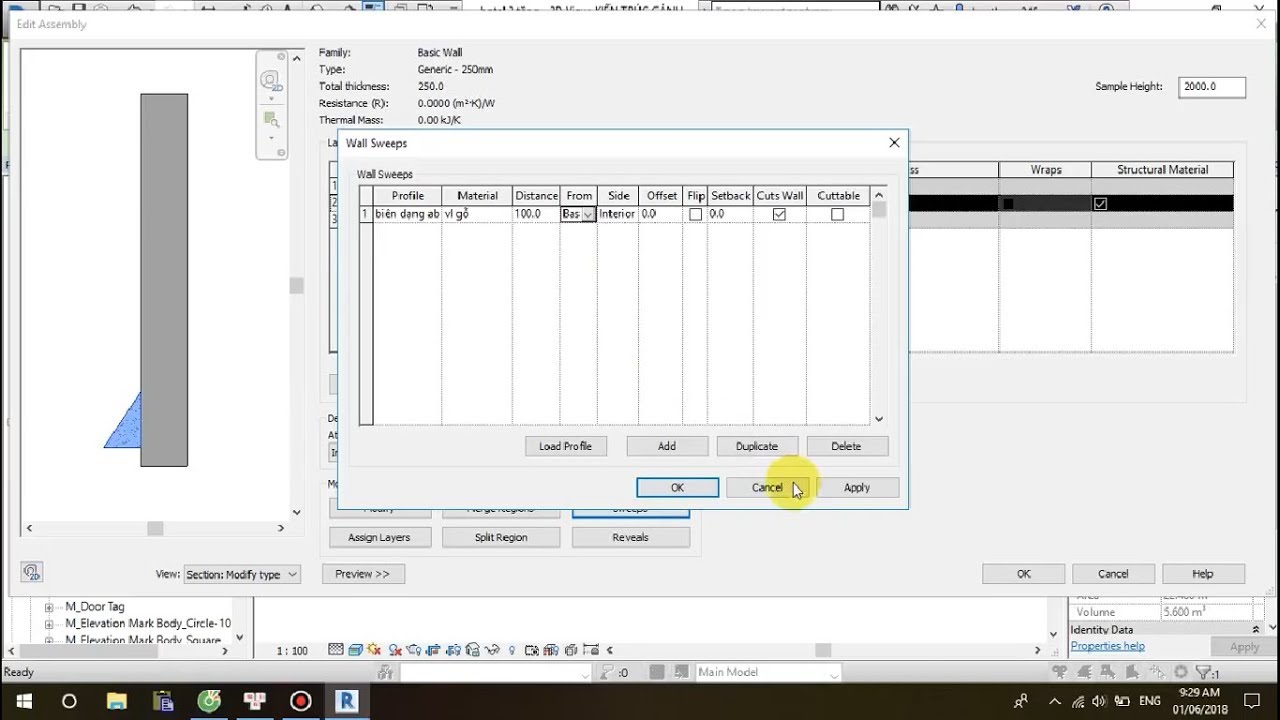Viewport: 1280px width, 720px height.
Task: Click the Distance cell showing 100.0
Action: [536, 214]
